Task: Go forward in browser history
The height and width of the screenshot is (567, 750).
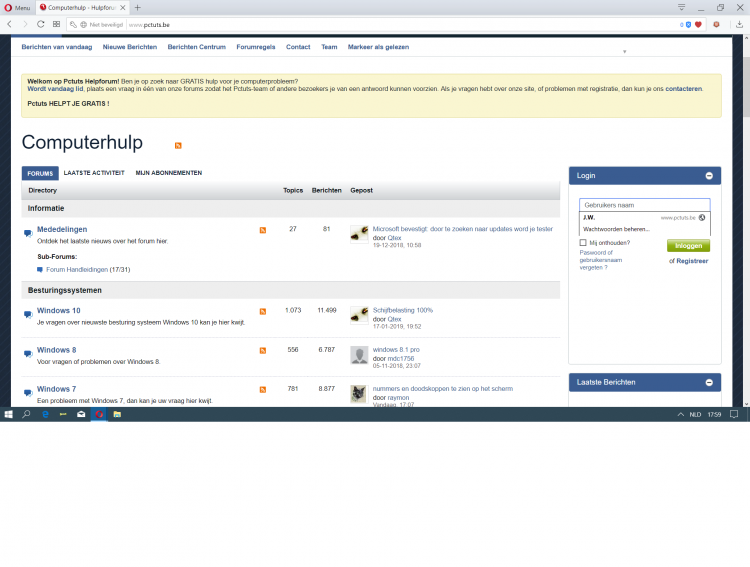Action: [25, 24]
